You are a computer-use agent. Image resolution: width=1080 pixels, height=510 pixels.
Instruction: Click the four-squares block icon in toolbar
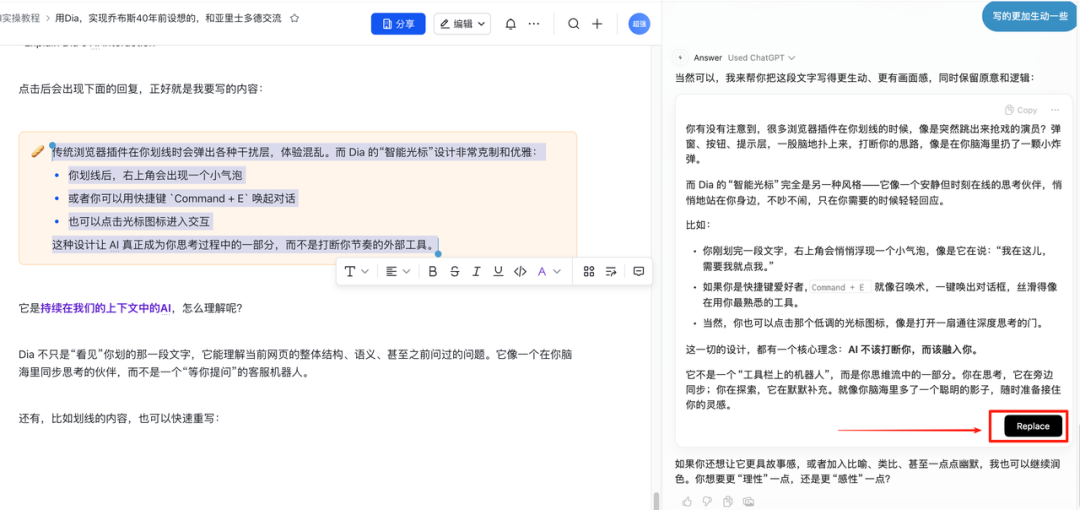[588, 272]
